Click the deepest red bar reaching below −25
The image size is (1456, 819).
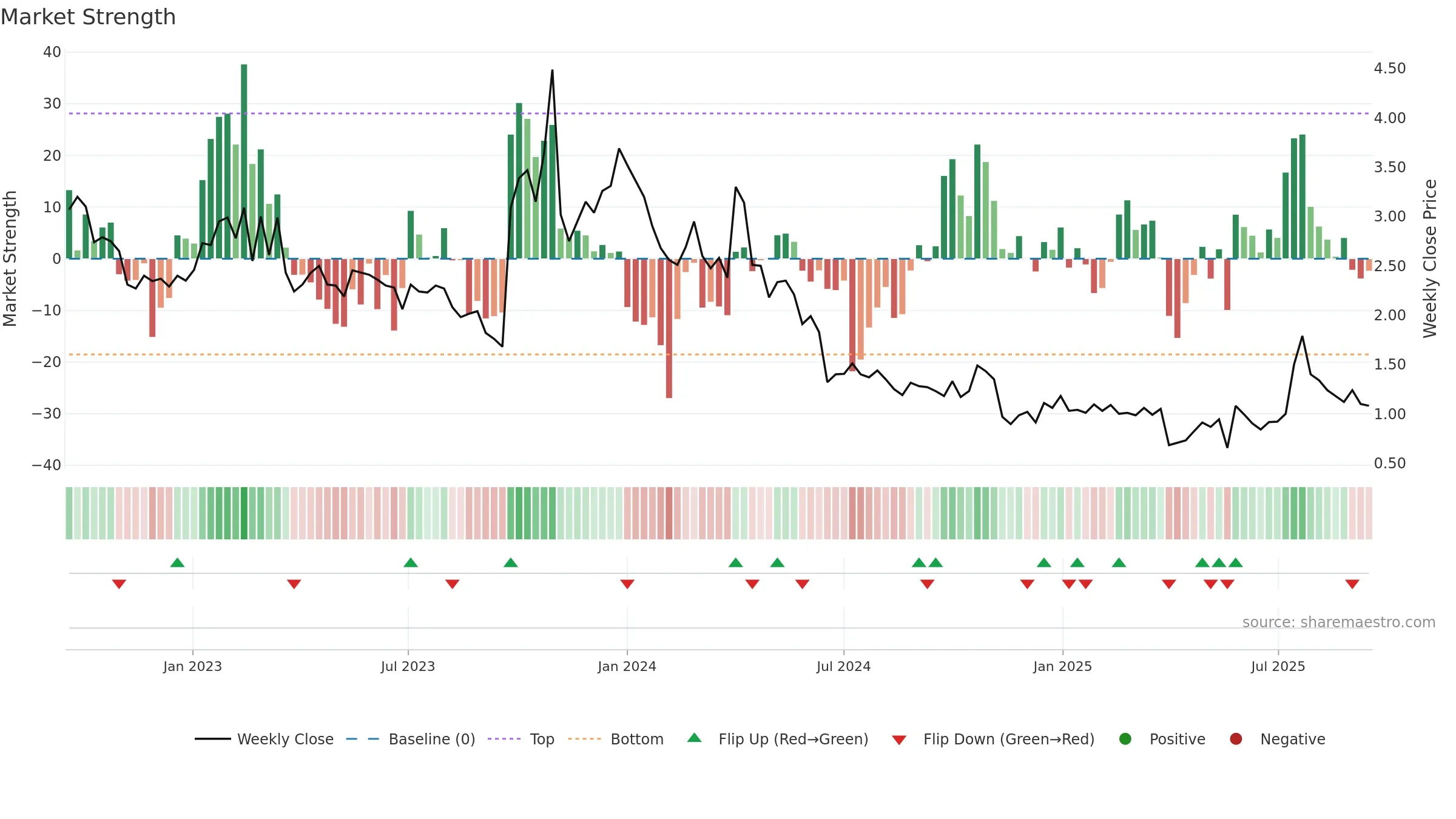669,328
